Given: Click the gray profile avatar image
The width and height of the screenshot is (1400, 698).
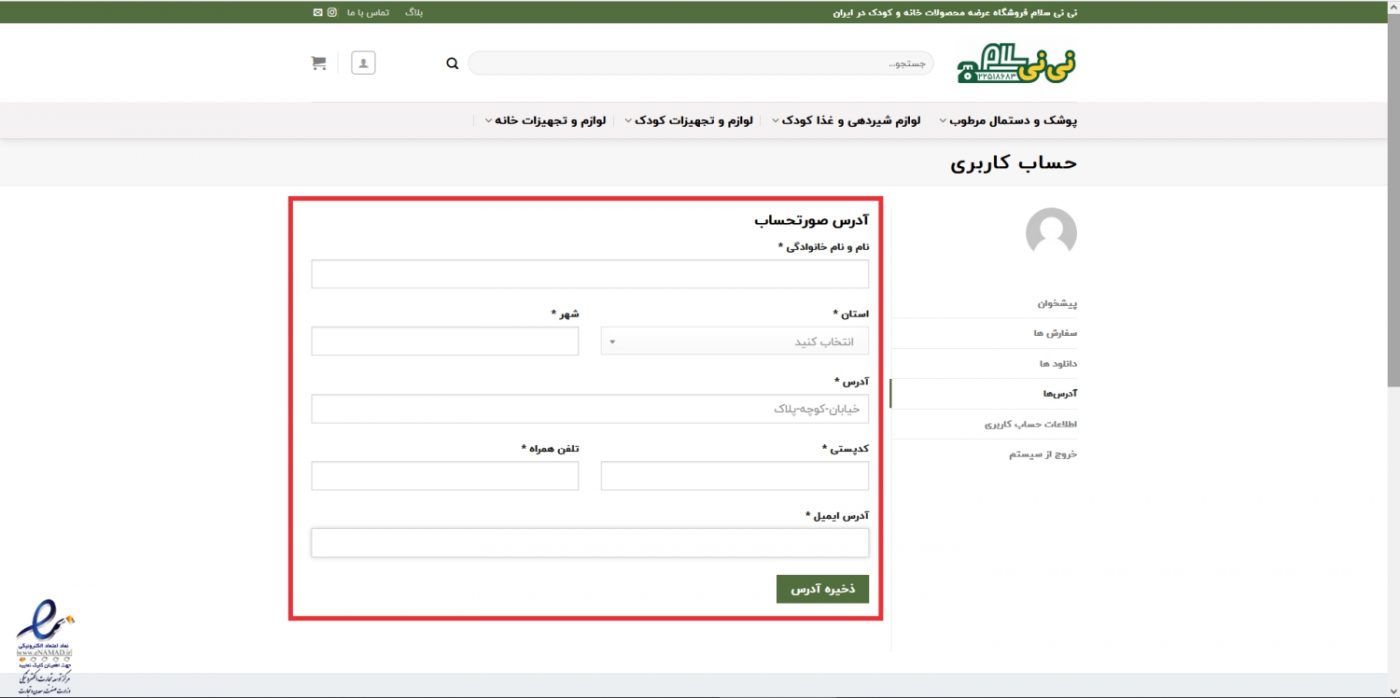Looking at the screenshot, I should click(x=1051, y=233).
